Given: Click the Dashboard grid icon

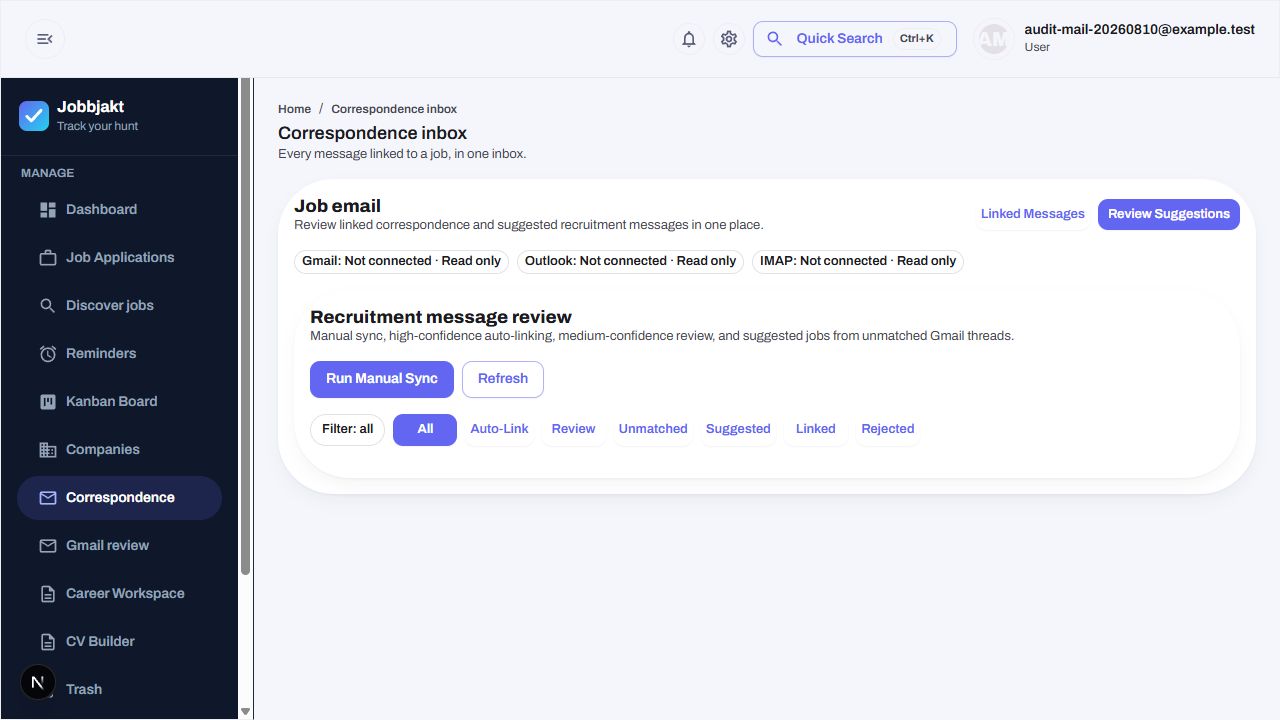Looking at the screenshot, I should coord(48,210).
